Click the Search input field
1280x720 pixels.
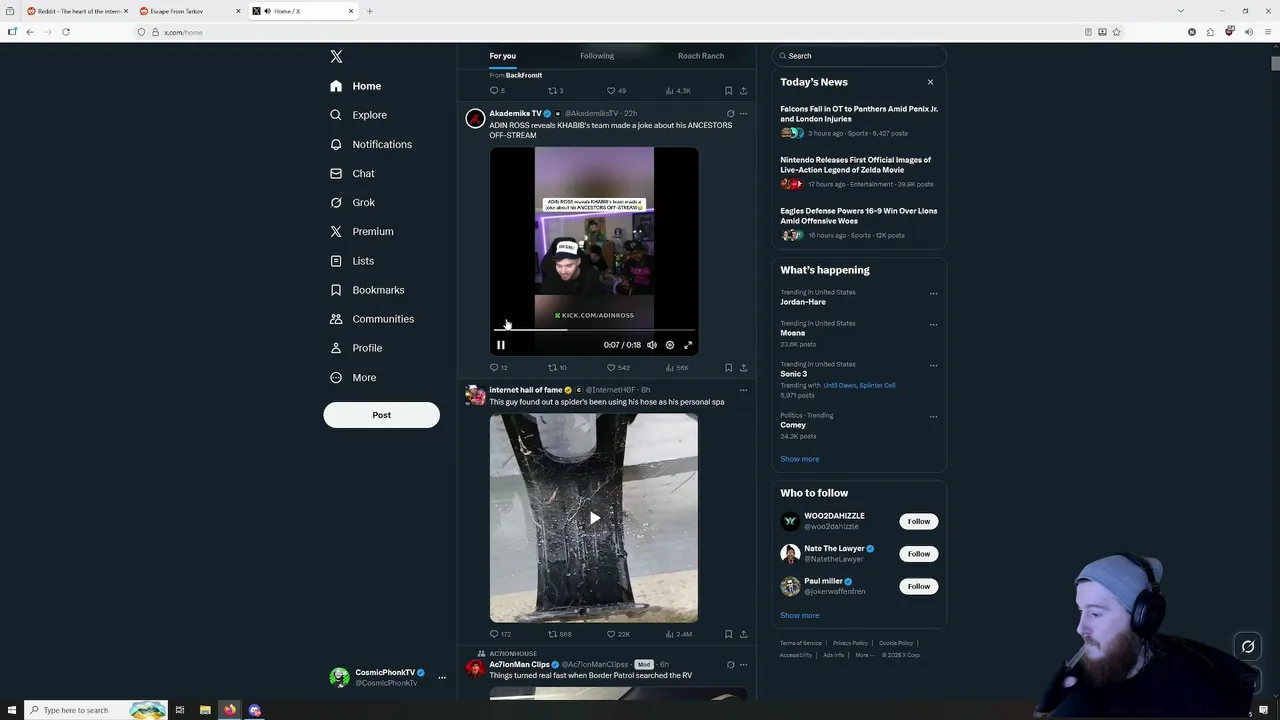coord(859,56)
